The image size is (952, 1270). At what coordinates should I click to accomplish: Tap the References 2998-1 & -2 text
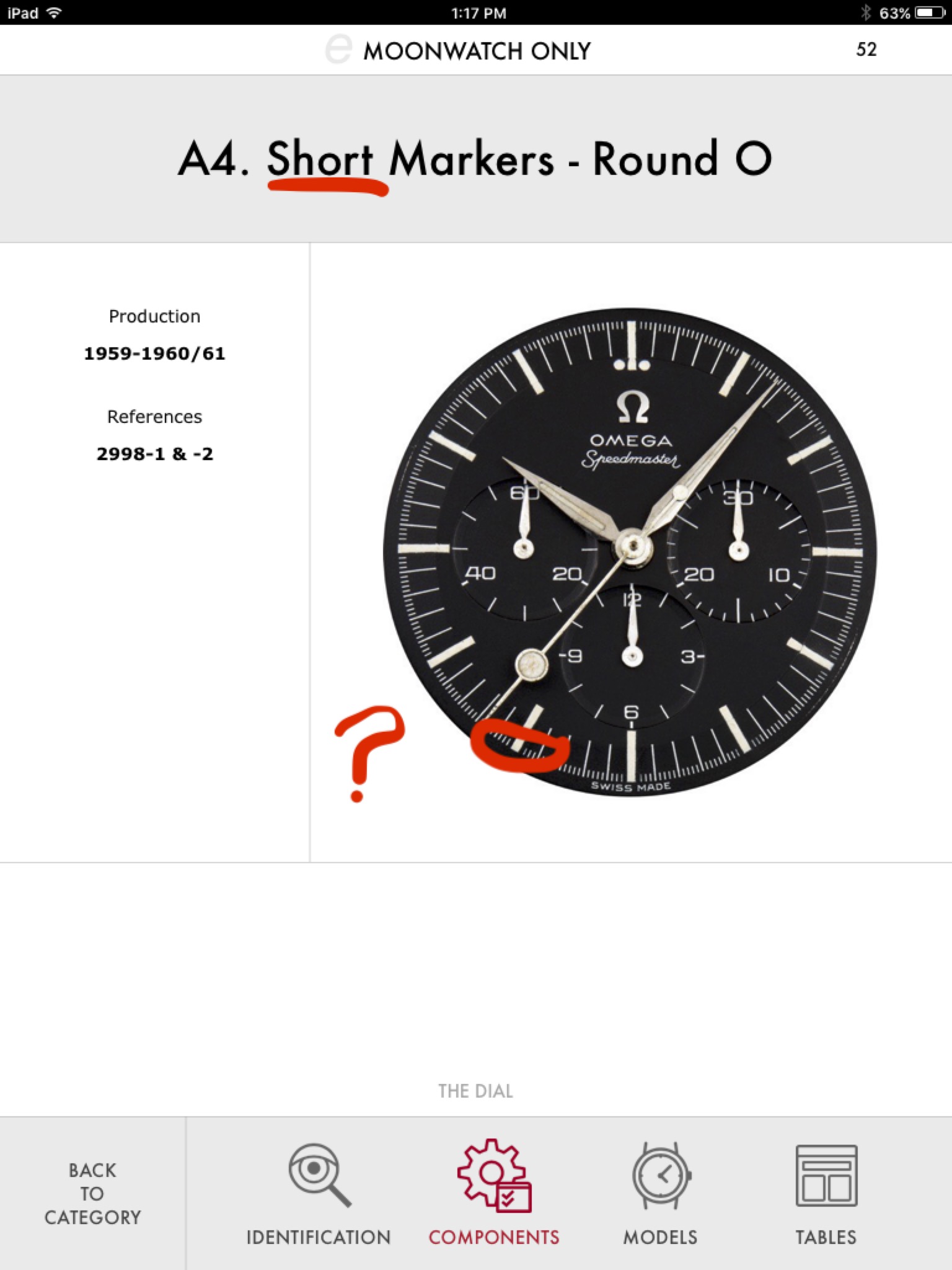(x=154, y=435)
